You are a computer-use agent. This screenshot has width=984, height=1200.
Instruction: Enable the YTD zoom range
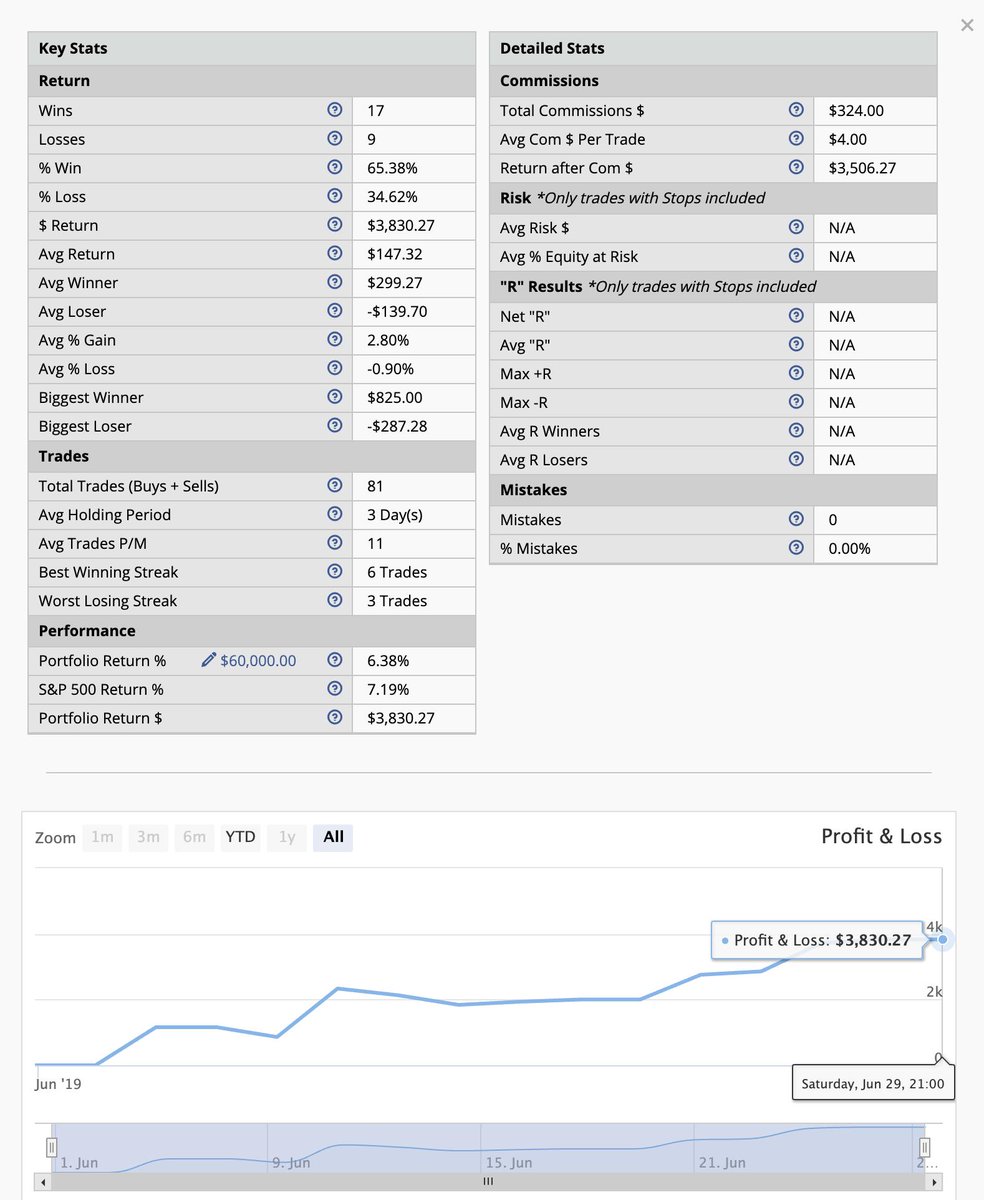(240, 837)
